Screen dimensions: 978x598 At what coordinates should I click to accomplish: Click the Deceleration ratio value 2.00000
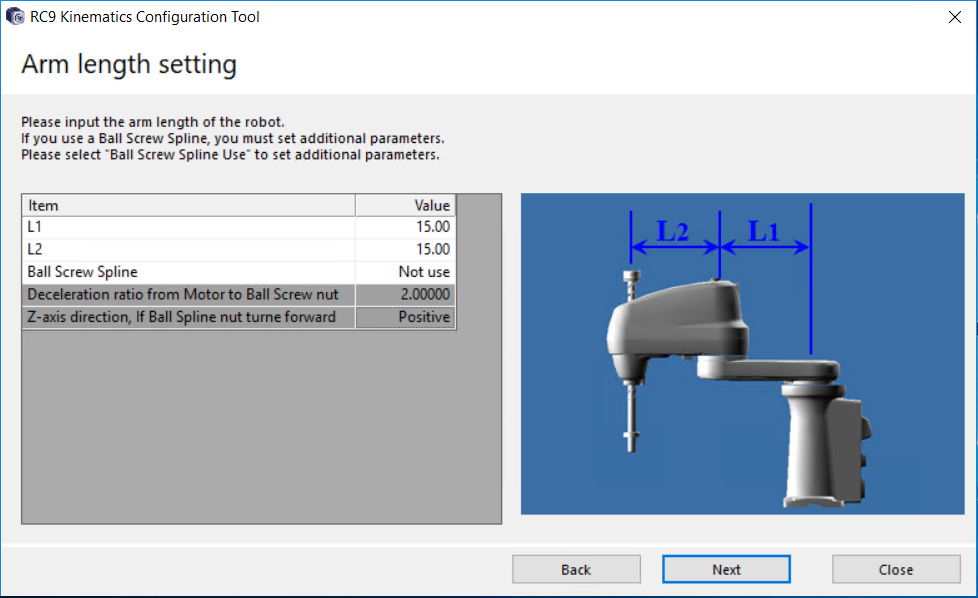(405, 295)
